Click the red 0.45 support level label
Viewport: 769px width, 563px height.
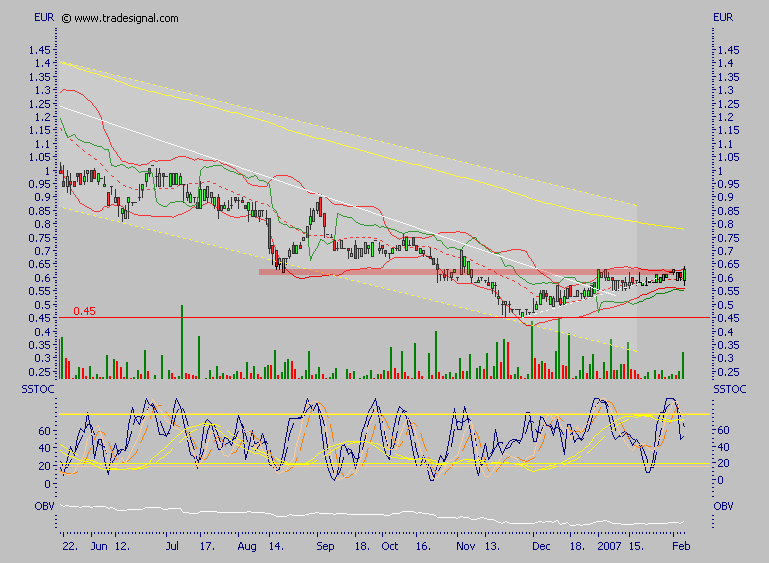coord(84,312)
